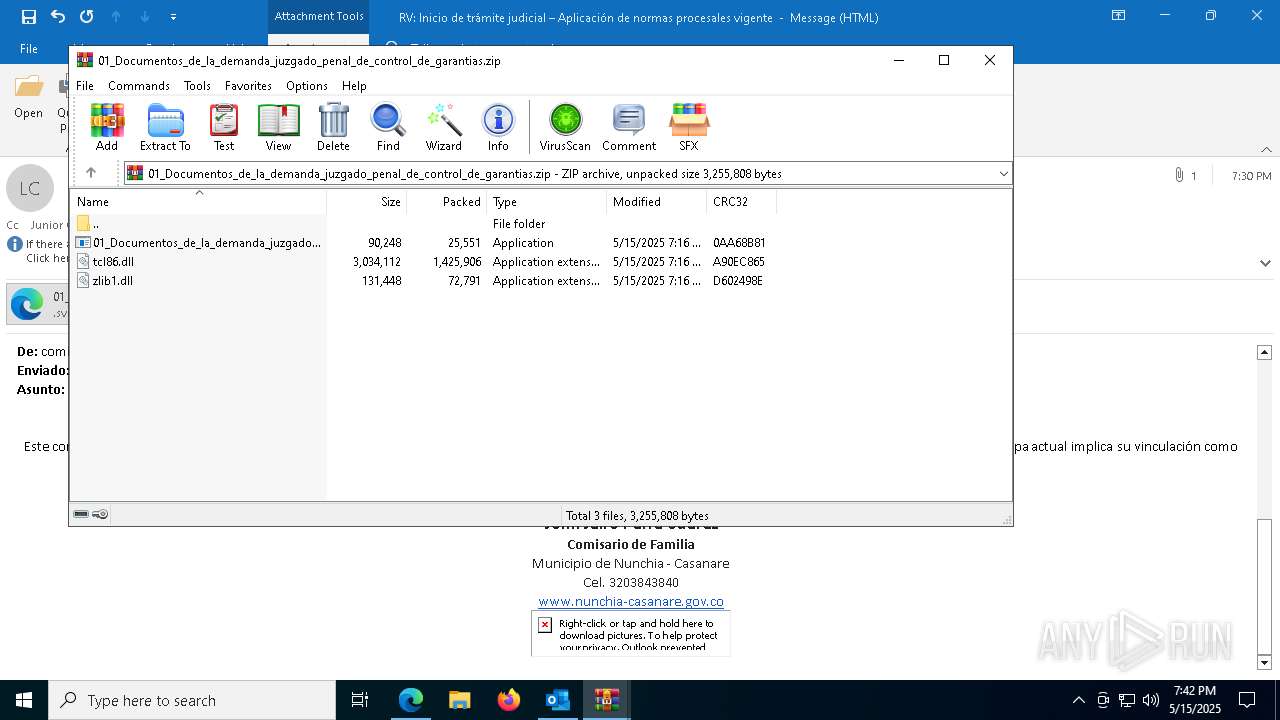Click the Outlook ribbon display options icon
Screen dimensions: 1280x720
(x=1118, y=16)
